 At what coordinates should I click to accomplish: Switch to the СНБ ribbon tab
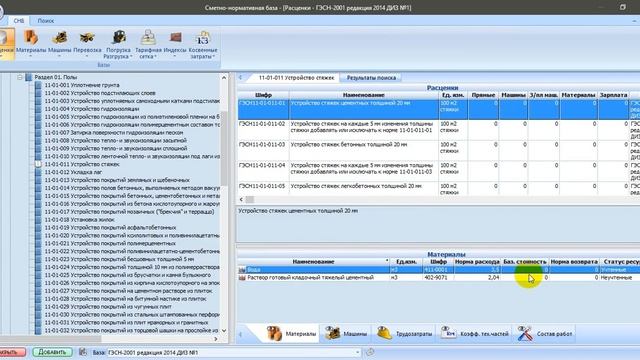19,20
